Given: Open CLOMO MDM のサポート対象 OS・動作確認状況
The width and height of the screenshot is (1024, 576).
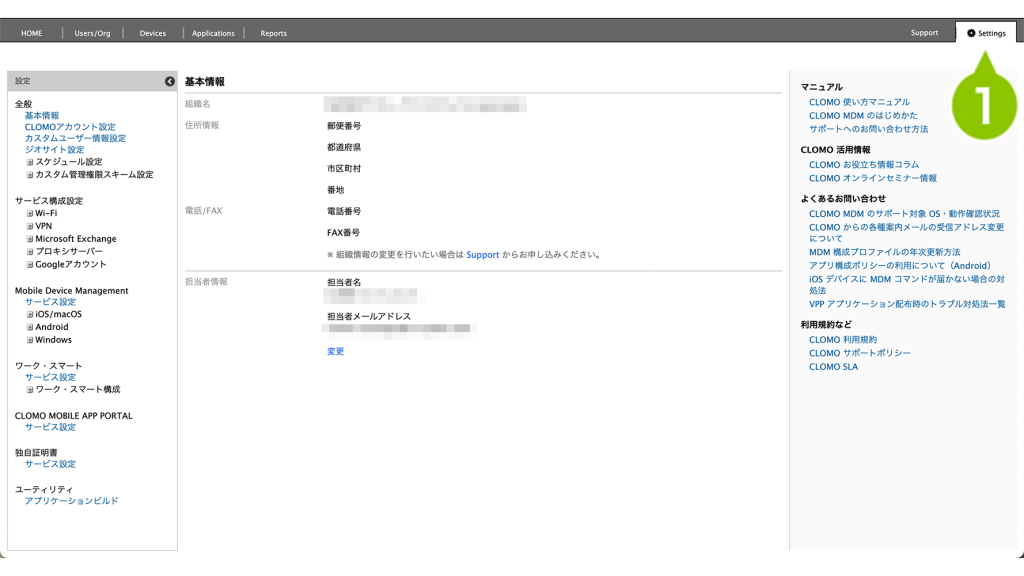Looking at the screenshot, I should pos(904,214).
